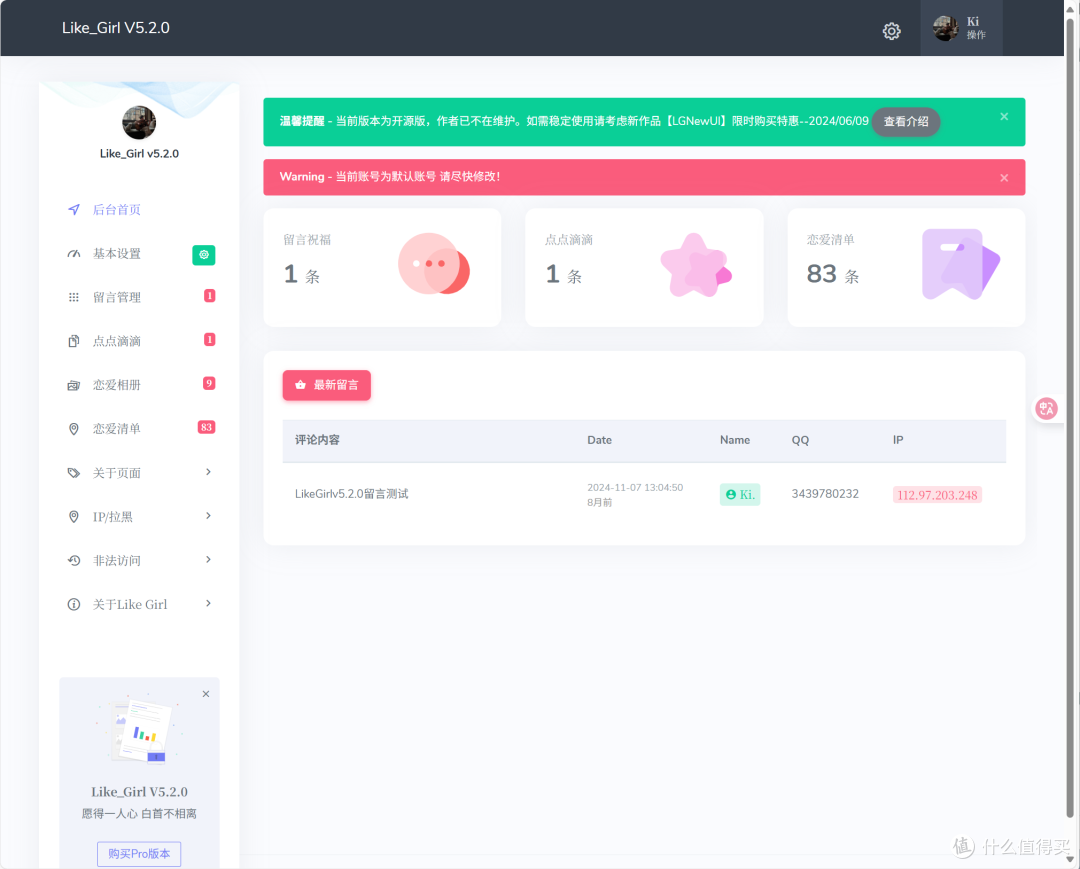The width and height of the screenshot is (1080, 869).
Task: Click the red badge on 留言管理
Action: (x=210, y=295)
